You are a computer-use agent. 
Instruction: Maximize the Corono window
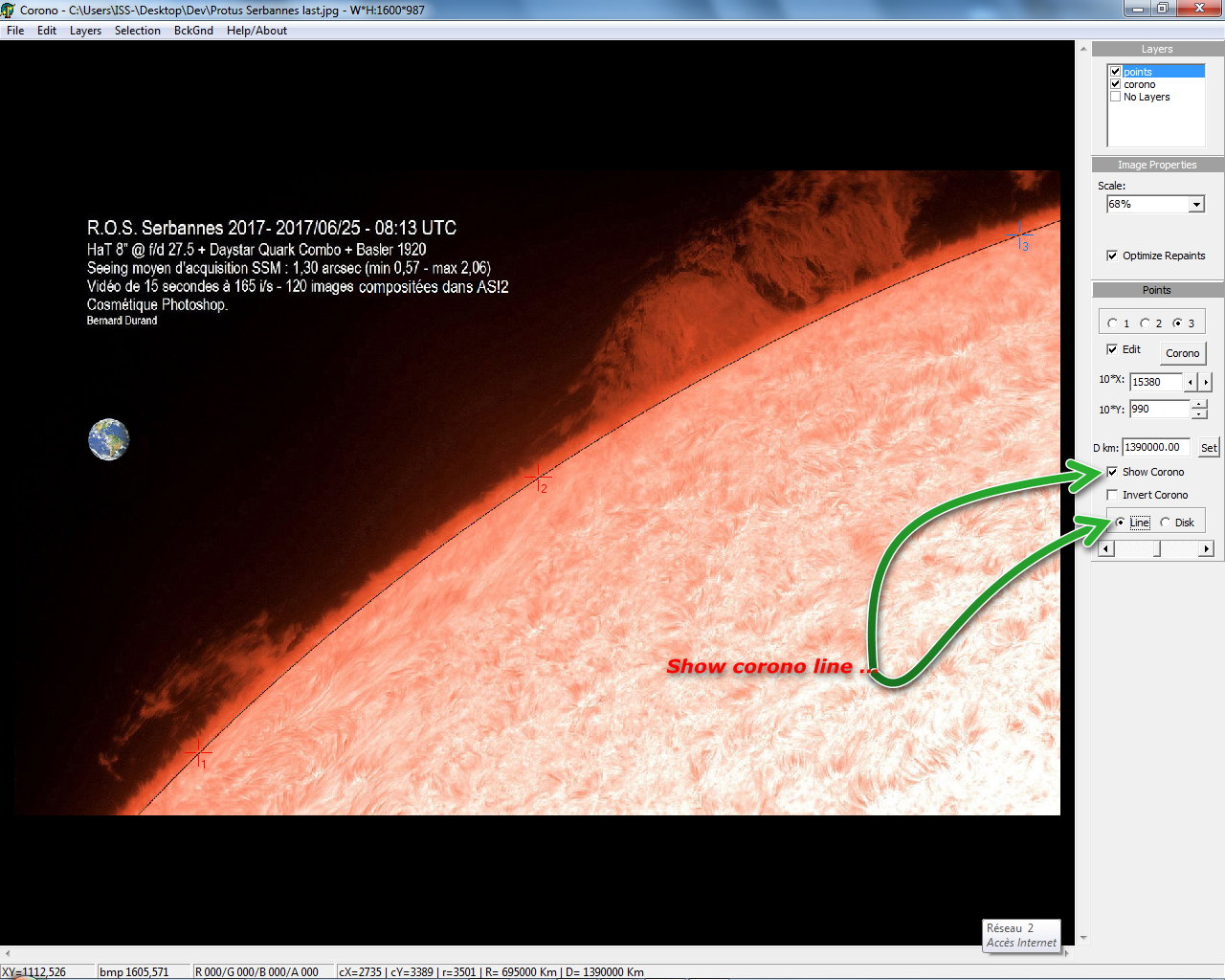coord(1162,9)
